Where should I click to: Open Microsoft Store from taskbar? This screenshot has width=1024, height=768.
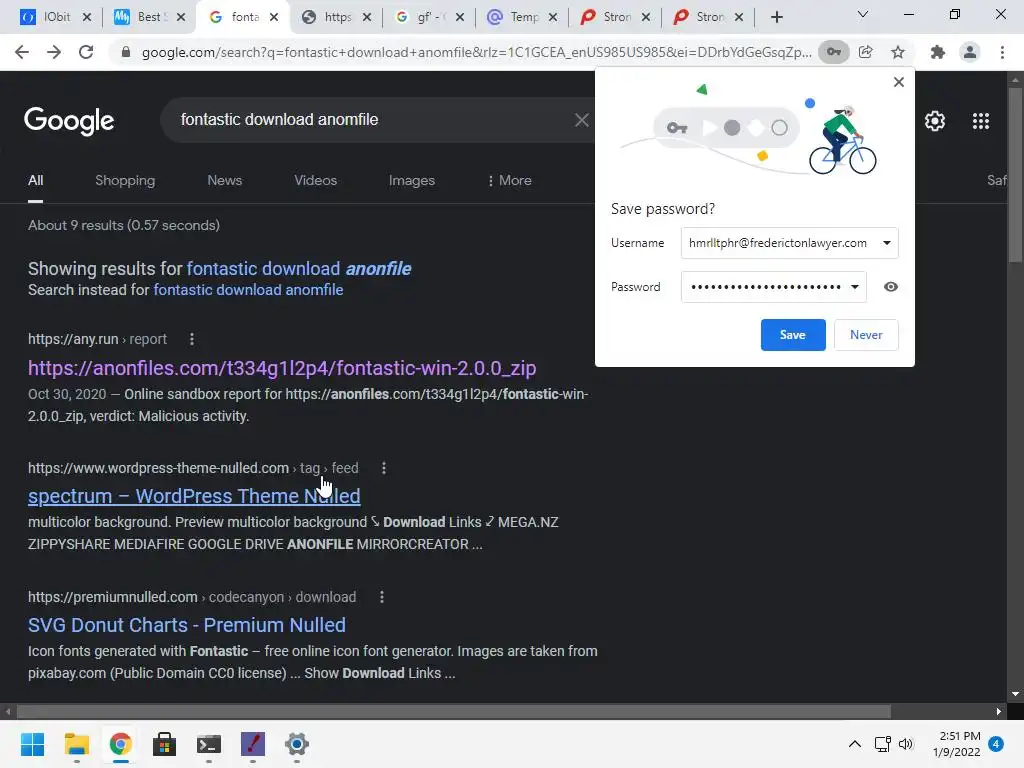[x=165, y=744]
